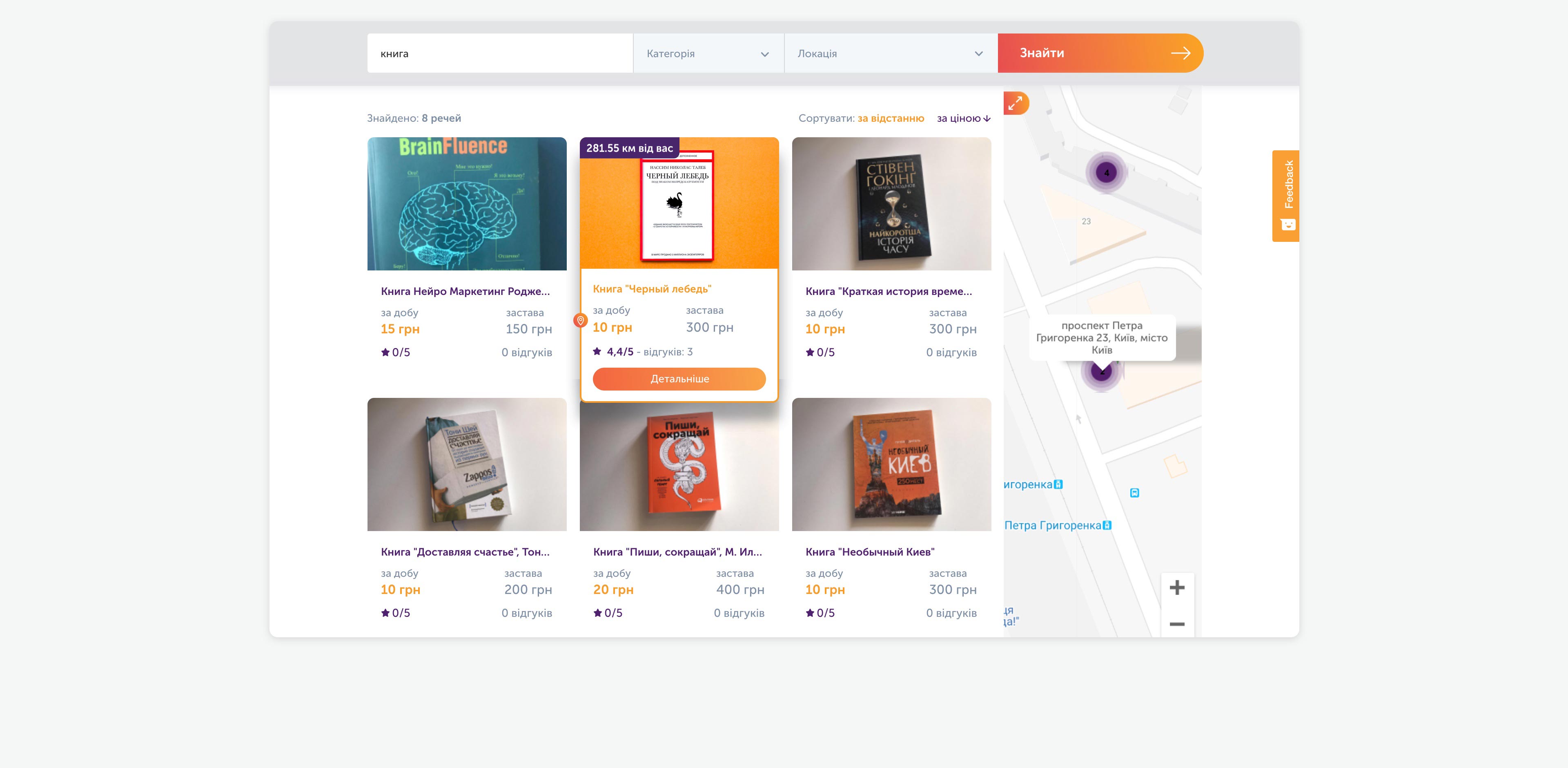Click the cluster marker below the address tooltip
The height and width of the screenshot is (768, 1568).
coord(1101,371)
